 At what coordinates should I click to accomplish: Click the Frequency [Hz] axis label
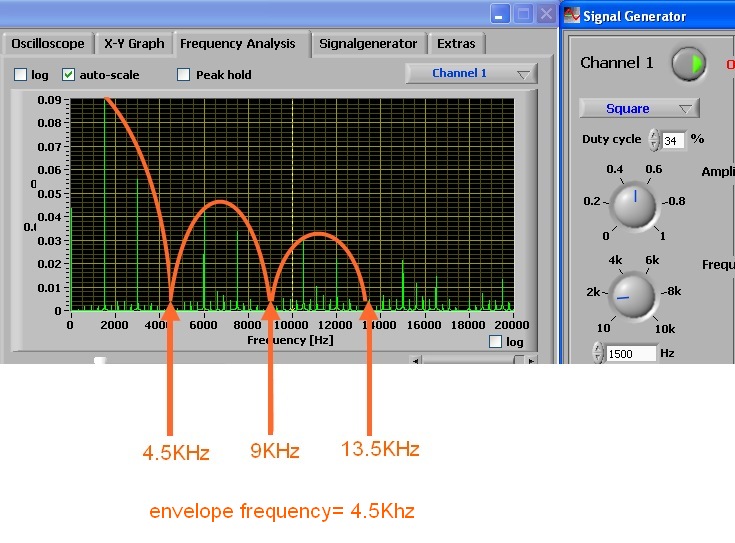(x=290, y=340)
